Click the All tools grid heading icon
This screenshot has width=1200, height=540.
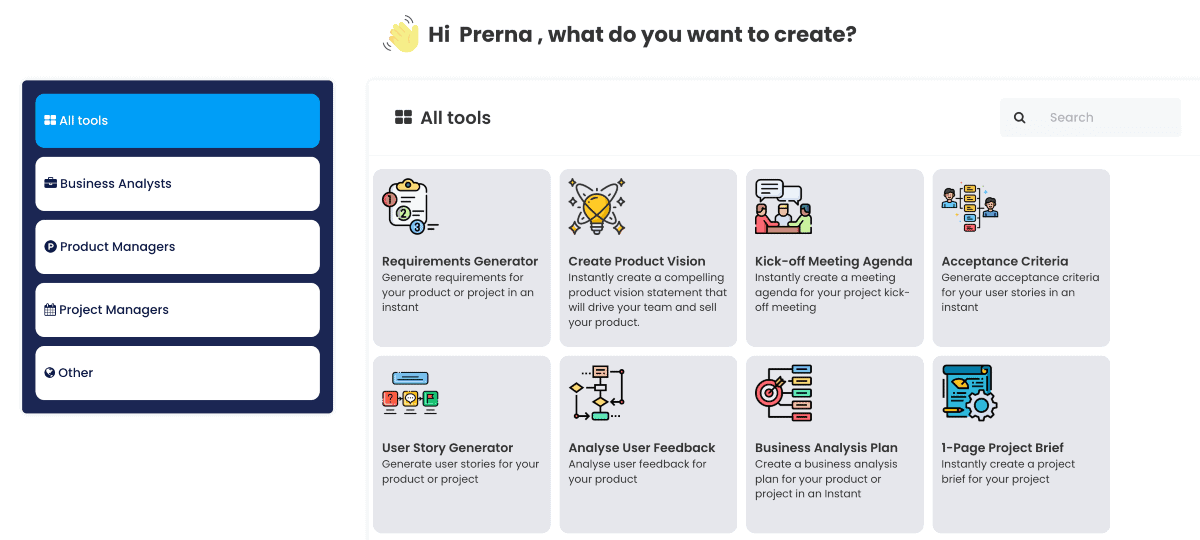click(404, 118)
